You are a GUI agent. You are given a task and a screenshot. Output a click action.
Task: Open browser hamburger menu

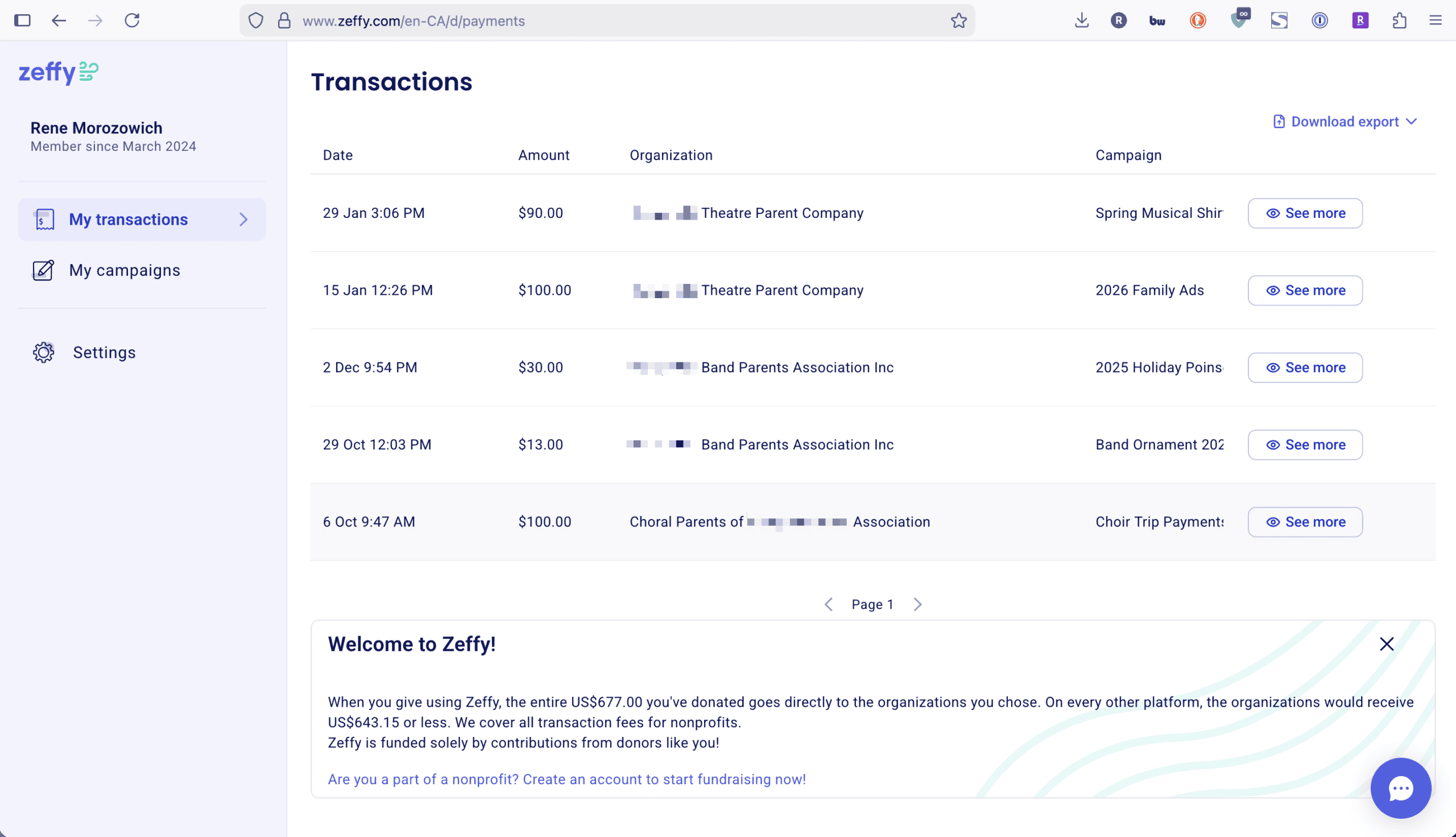click(x=1436, y=20)
